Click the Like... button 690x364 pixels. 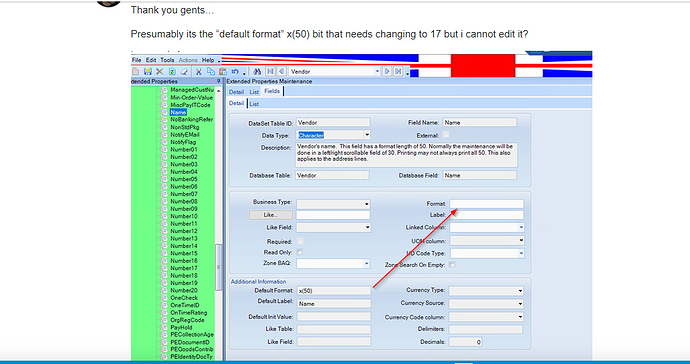click(x=271, y=215)
